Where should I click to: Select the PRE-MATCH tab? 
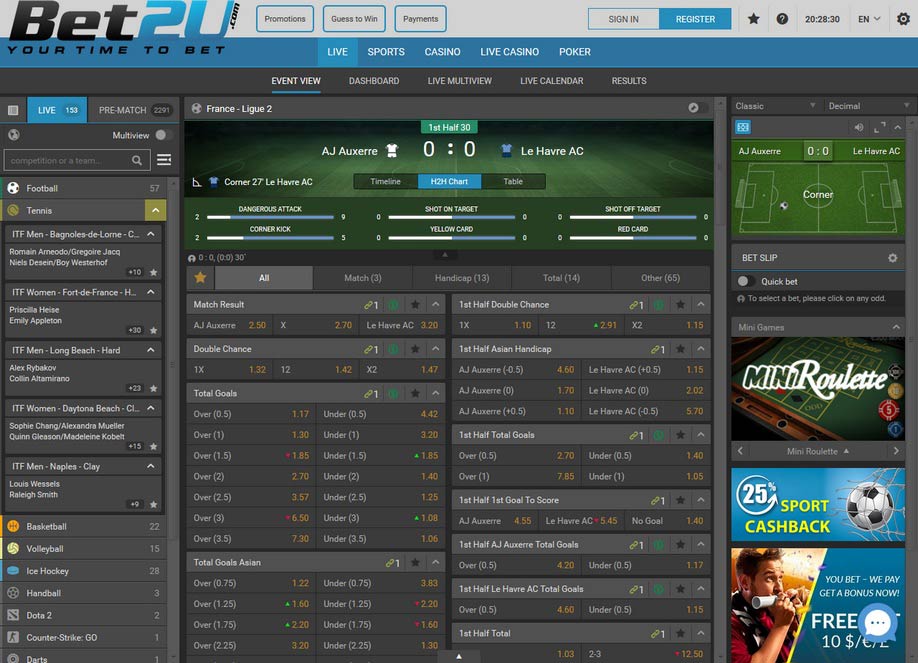click(x=134, y=110)
